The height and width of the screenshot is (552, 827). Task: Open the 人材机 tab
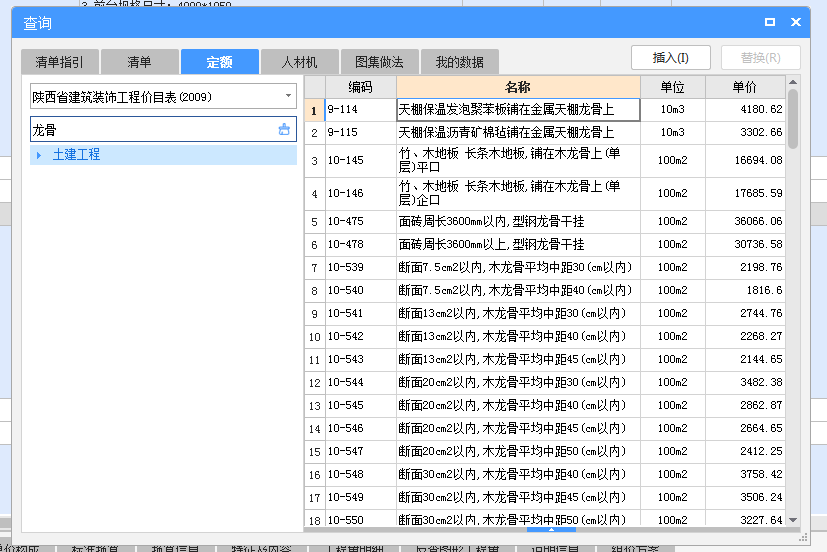pyautogui.click(x=300, y=62)
